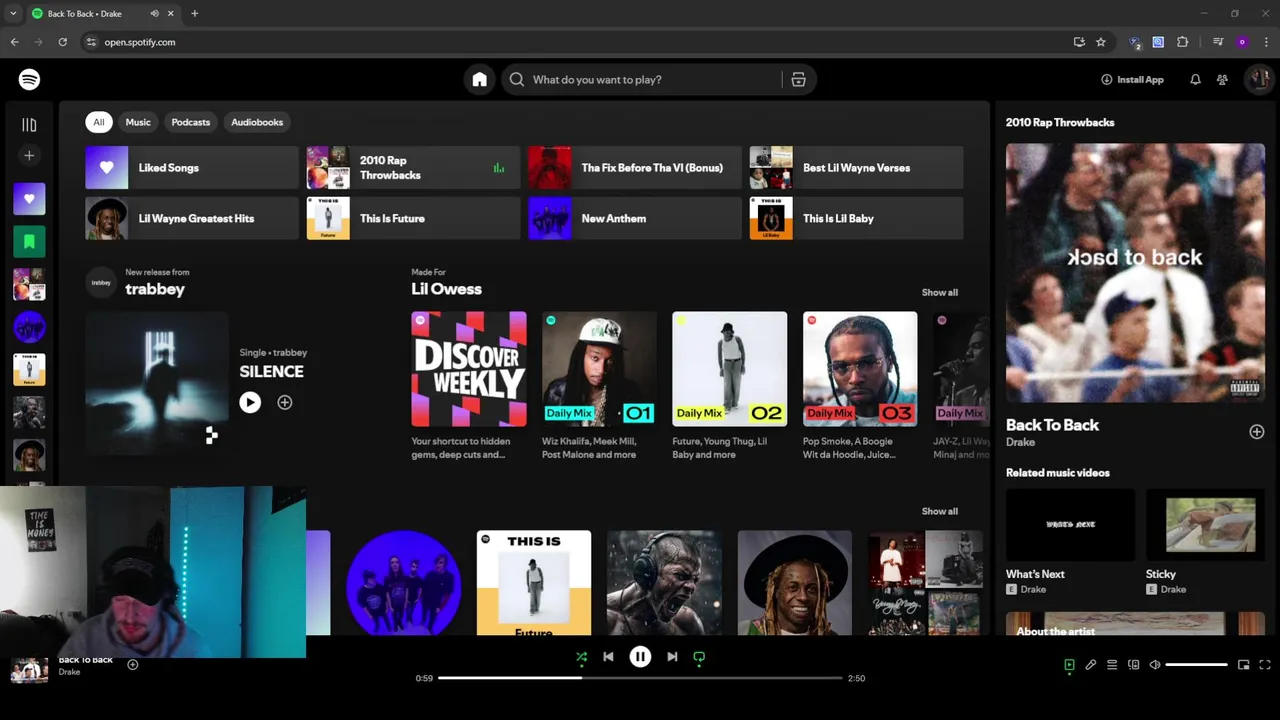1280x720 pixels.
Task: Open the SILENCE album cover
Action: 157,383
